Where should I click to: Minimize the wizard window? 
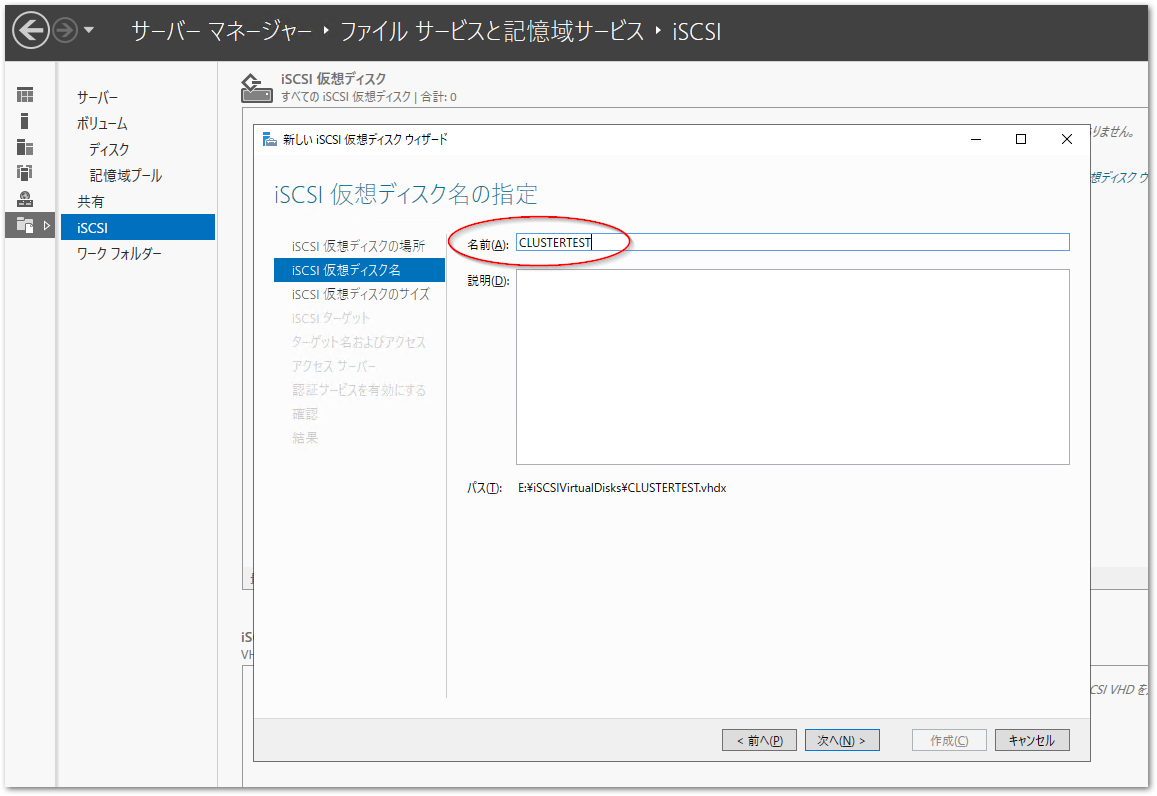pyautogui.click(x=975, y=139)
